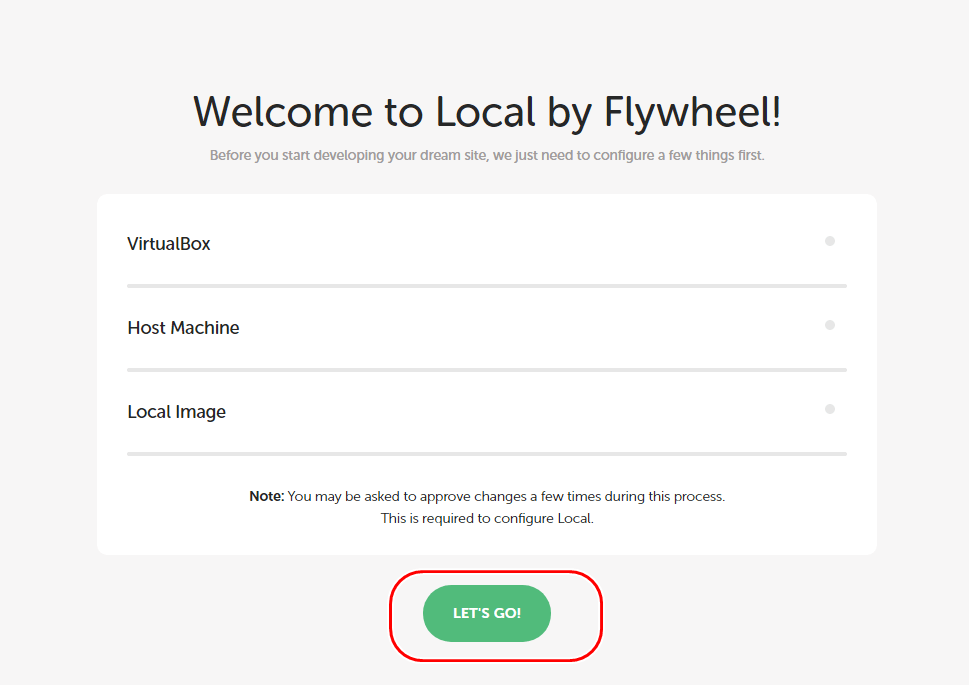Click the "Before you start developing" subtitle text

pos(487,155)
